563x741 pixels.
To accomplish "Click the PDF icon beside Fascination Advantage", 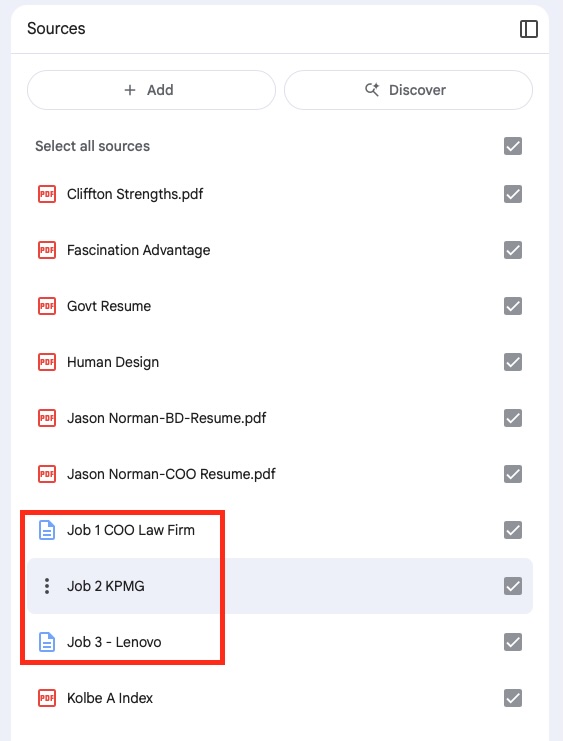I will [x=47, y=250].
